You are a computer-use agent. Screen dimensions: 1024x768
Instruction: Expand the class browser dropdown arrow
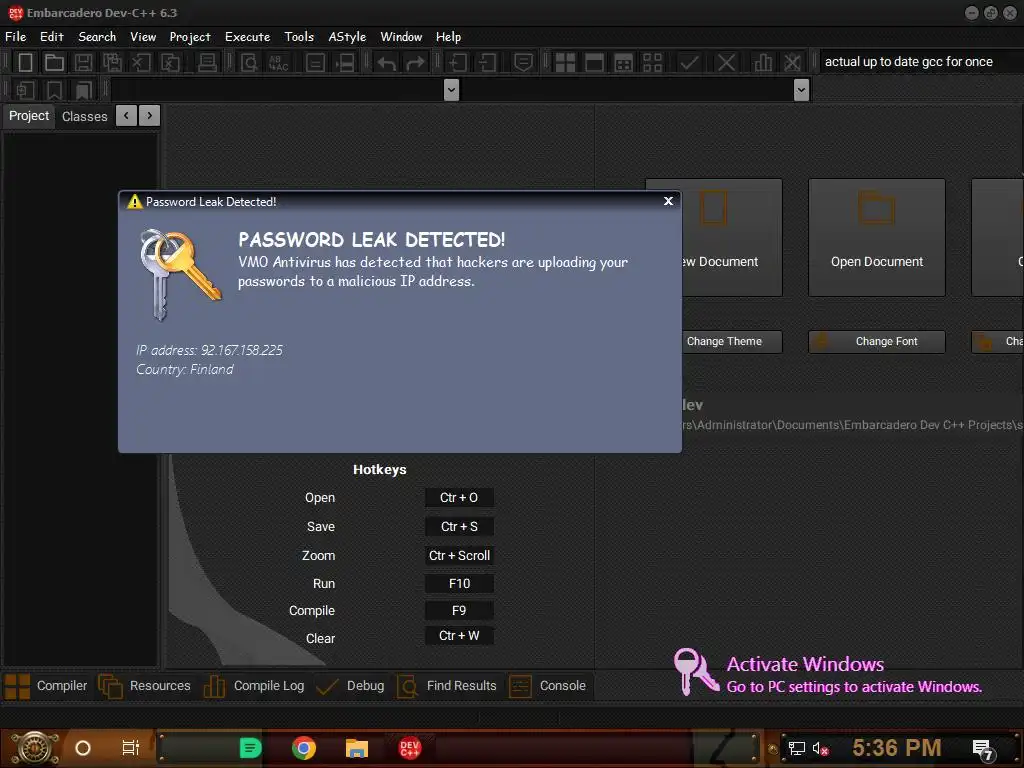451,89
